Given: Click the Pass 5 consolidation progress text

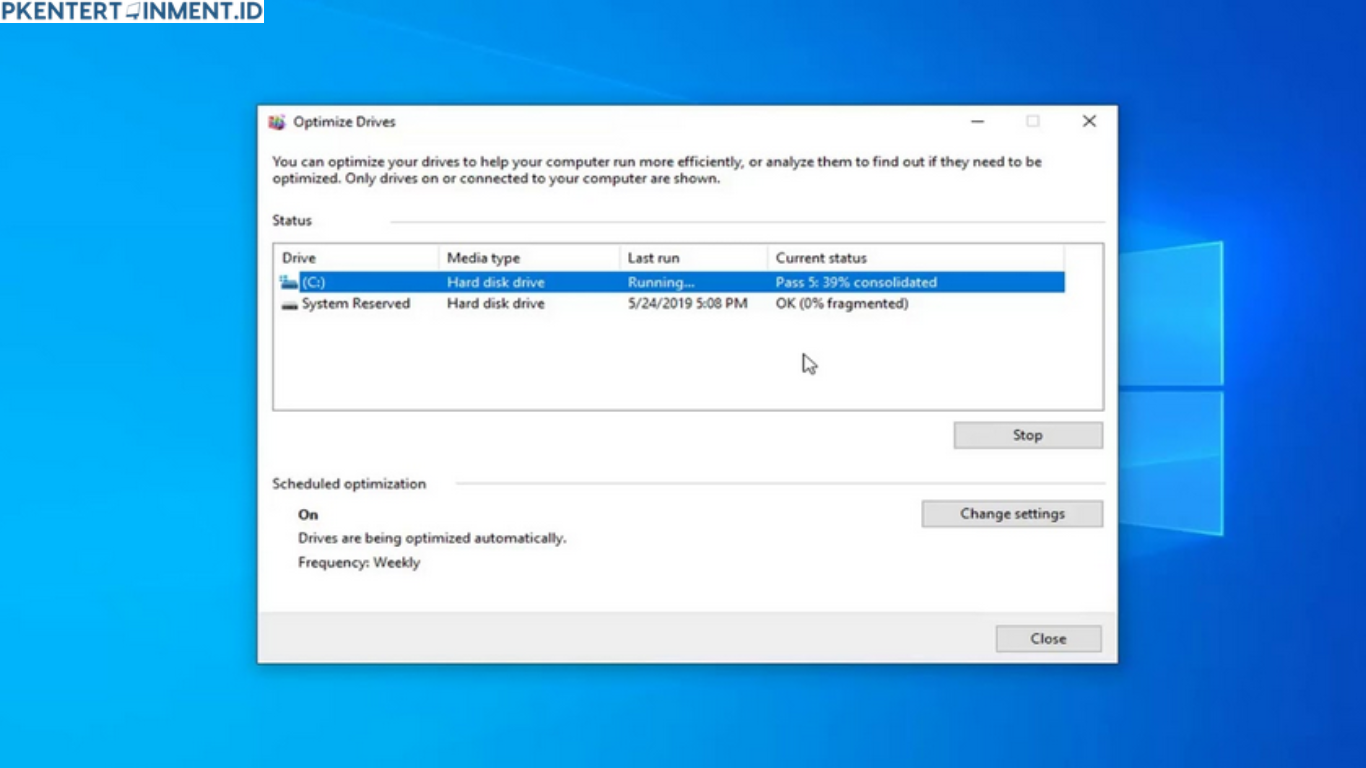Looking at the screenshot, I should coord(855,281).
